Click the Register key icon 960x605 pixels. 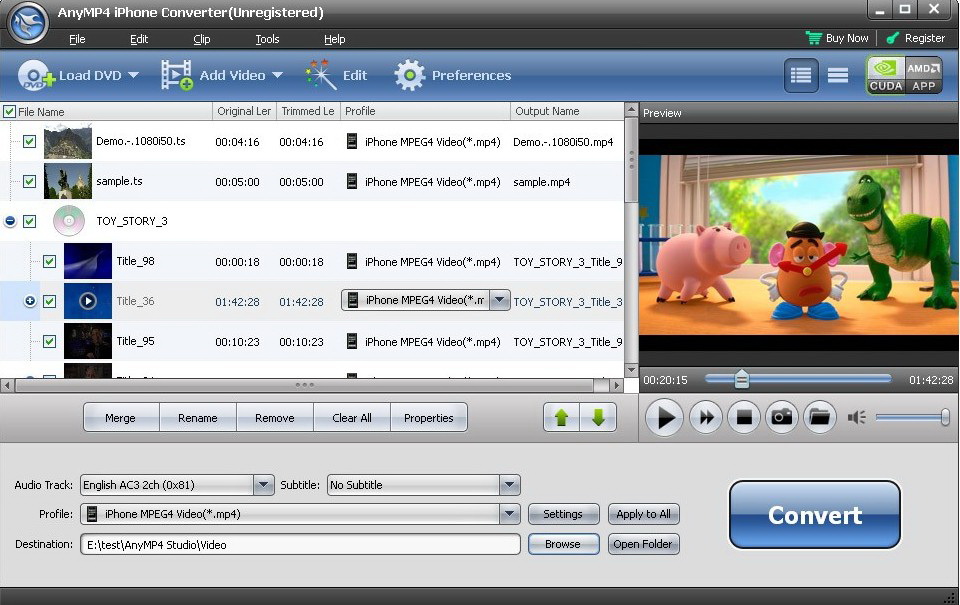893,38
